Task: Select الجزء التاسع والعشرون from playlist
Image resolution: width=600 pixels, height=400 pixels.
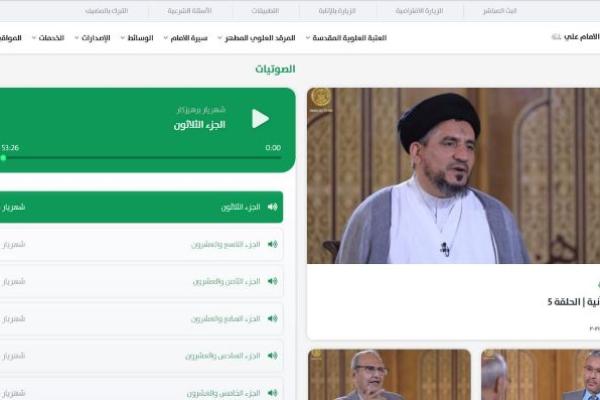Action: [141, 245]
